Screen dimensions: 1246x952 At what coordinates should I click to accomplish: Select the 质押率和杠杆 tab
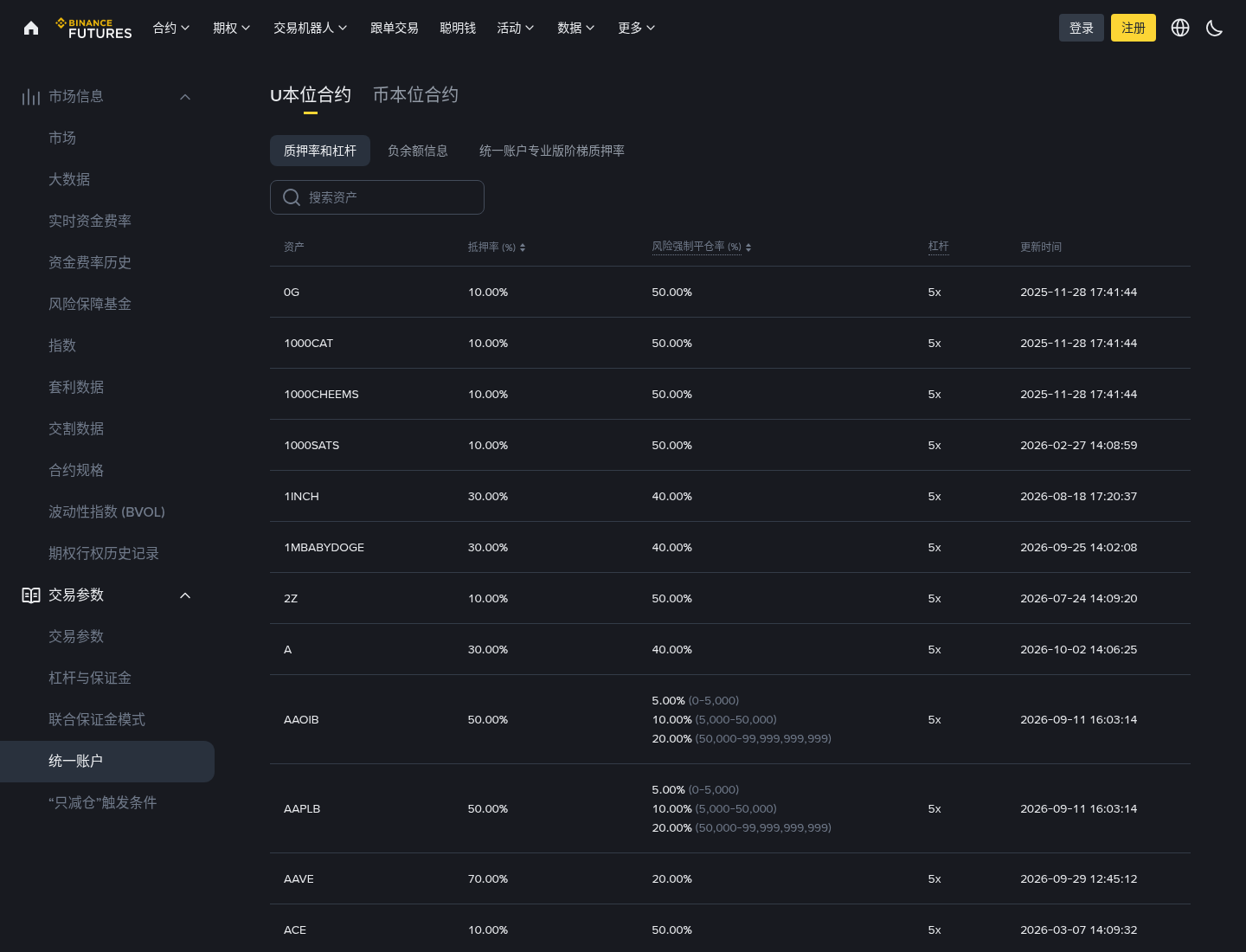(x=320, y=151)
